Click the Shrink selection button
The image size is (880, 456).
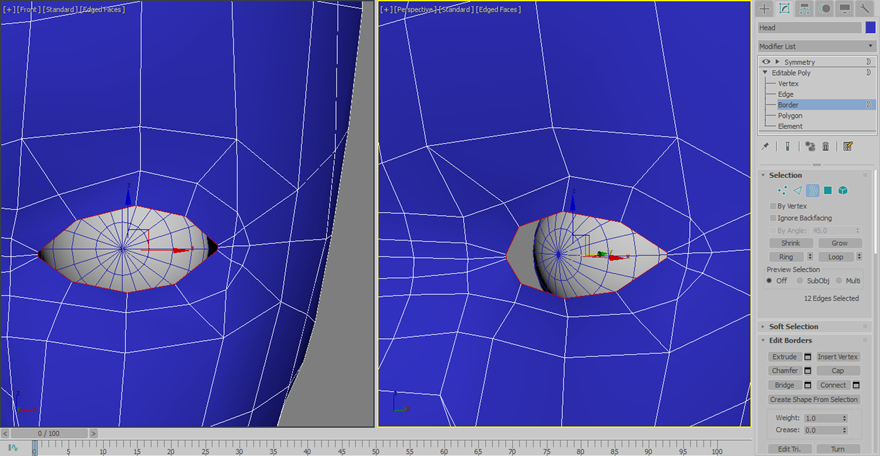pyautogui.click(x=790, y=243)
